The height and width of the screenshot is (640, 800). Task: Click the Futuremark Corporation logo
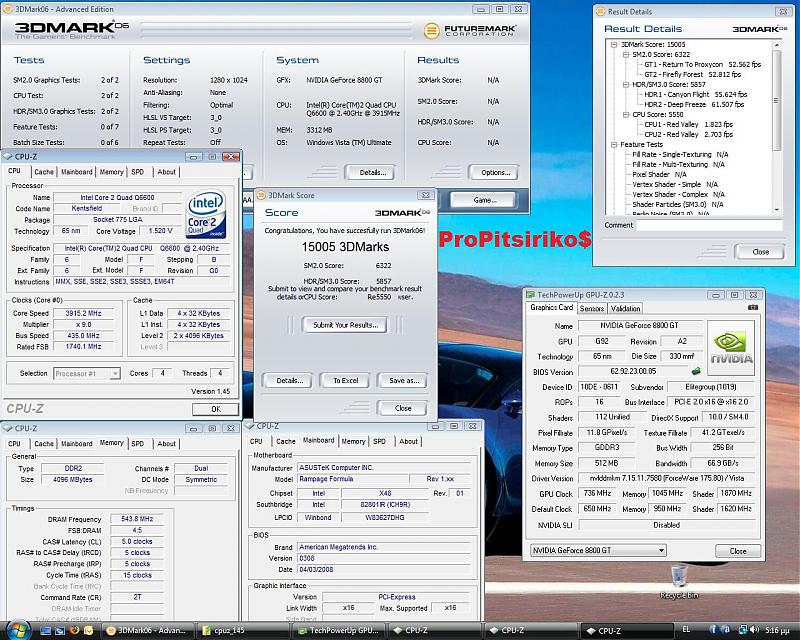point(470,31)
